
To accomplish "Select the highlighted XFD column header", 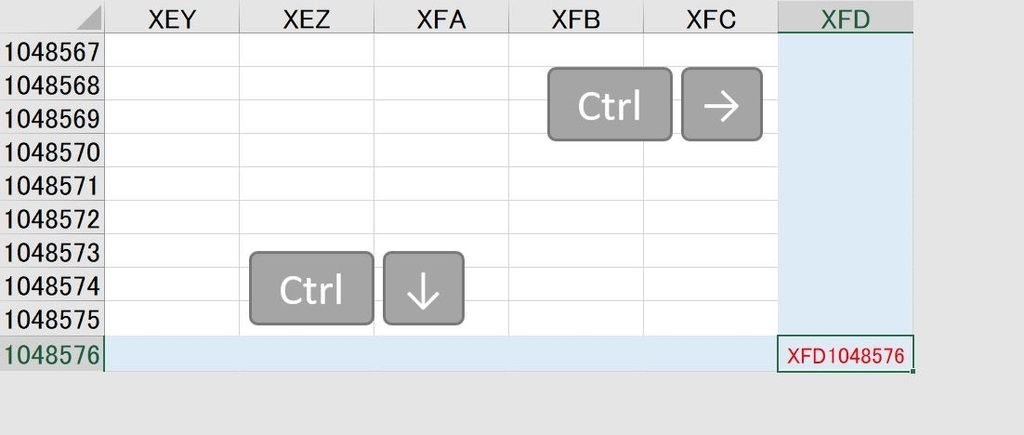I will (845, 18).
